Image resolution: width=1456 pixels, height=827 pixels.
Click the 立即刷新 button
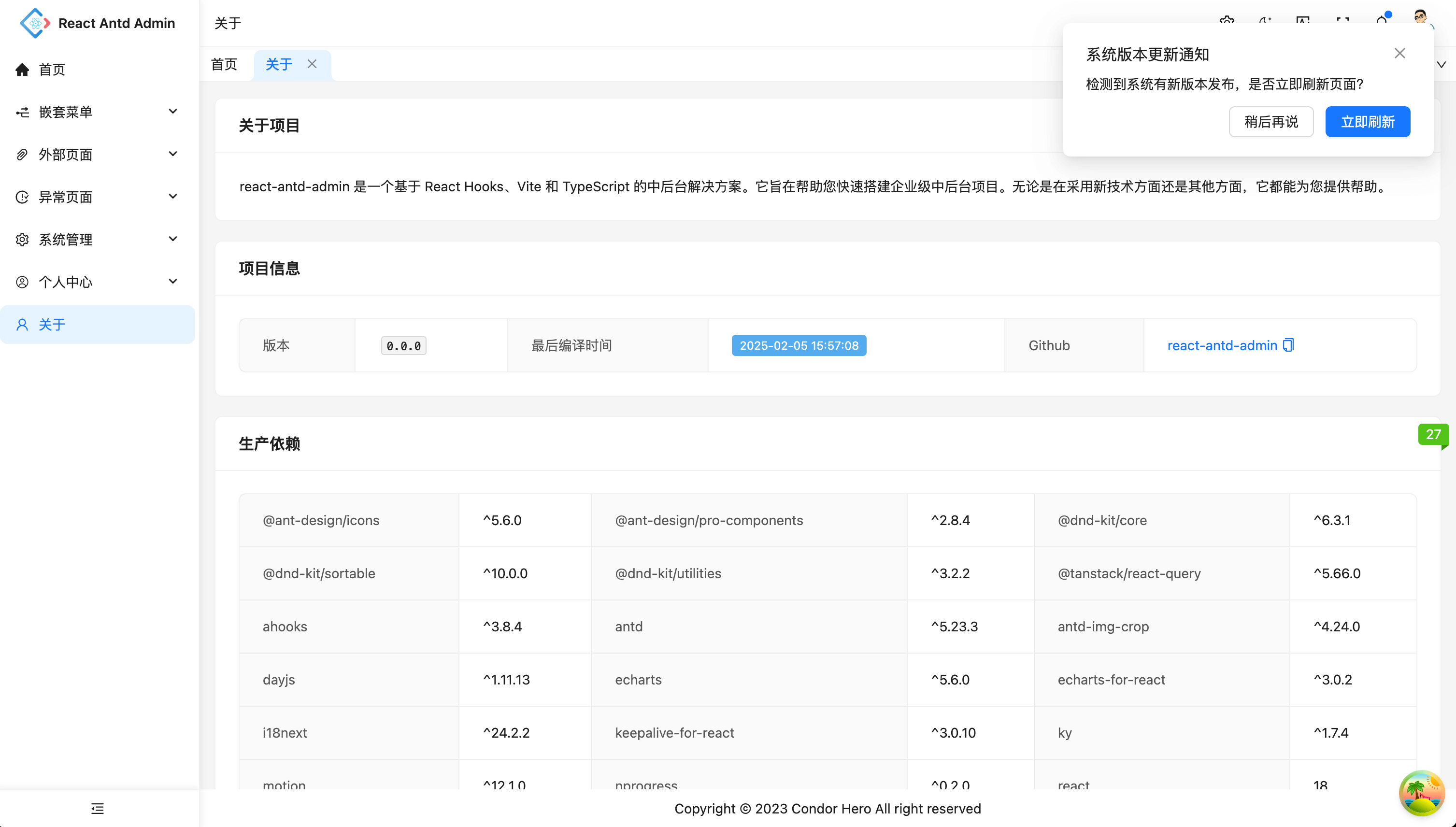pyautogui.click(x=1368, y=122)
